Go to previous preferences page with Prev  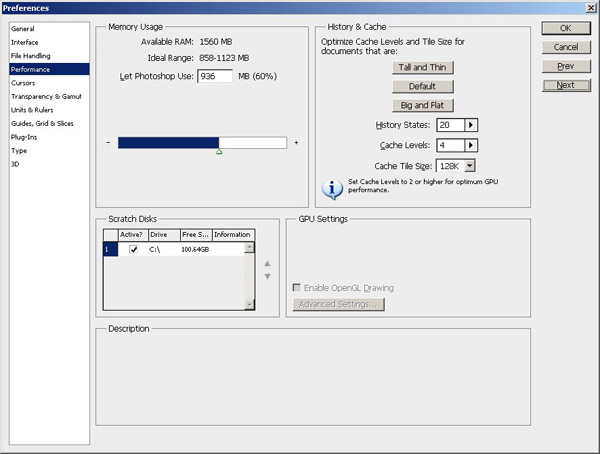566,66
